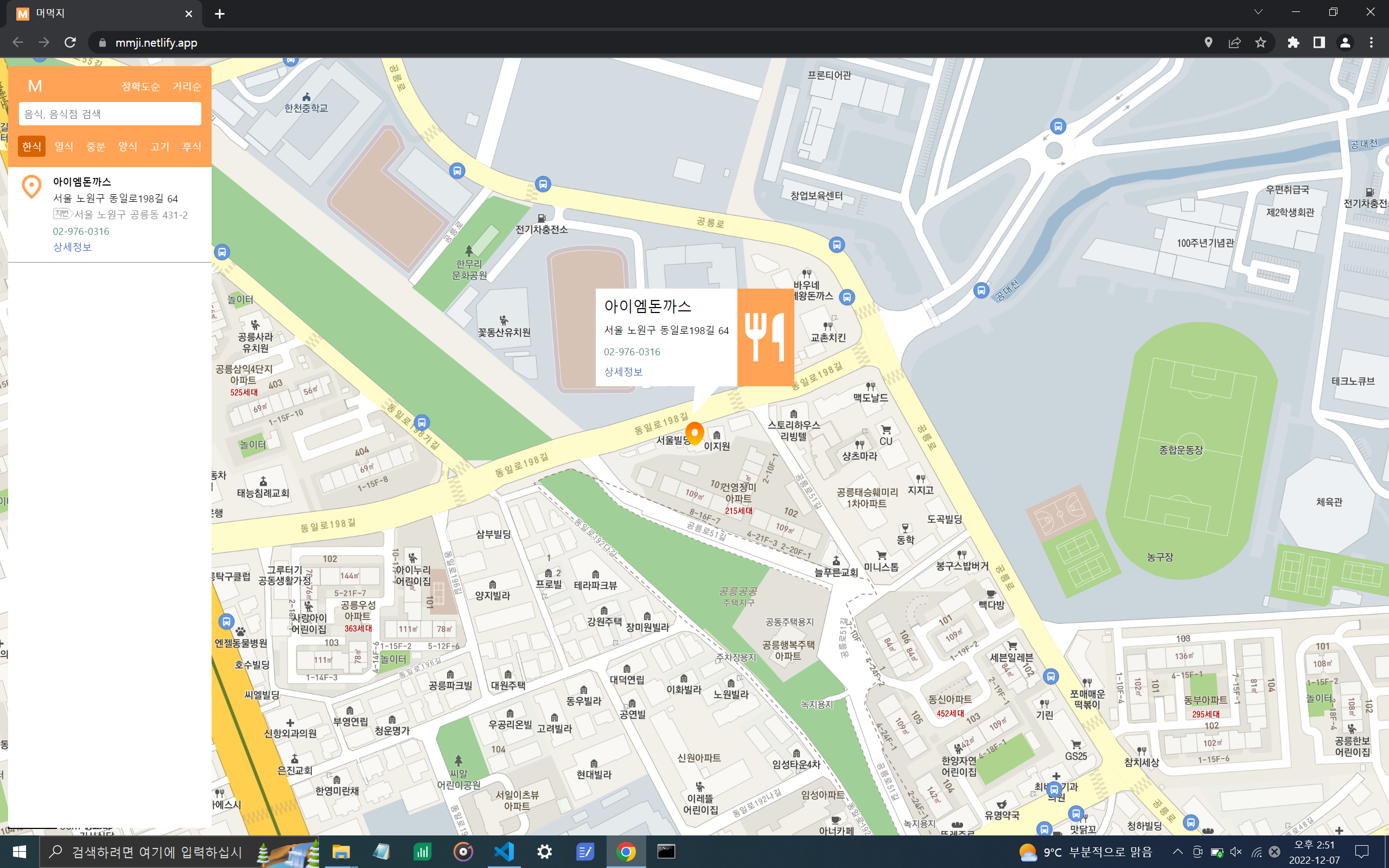Open Visual Studio Code from the taskbar

504,851
